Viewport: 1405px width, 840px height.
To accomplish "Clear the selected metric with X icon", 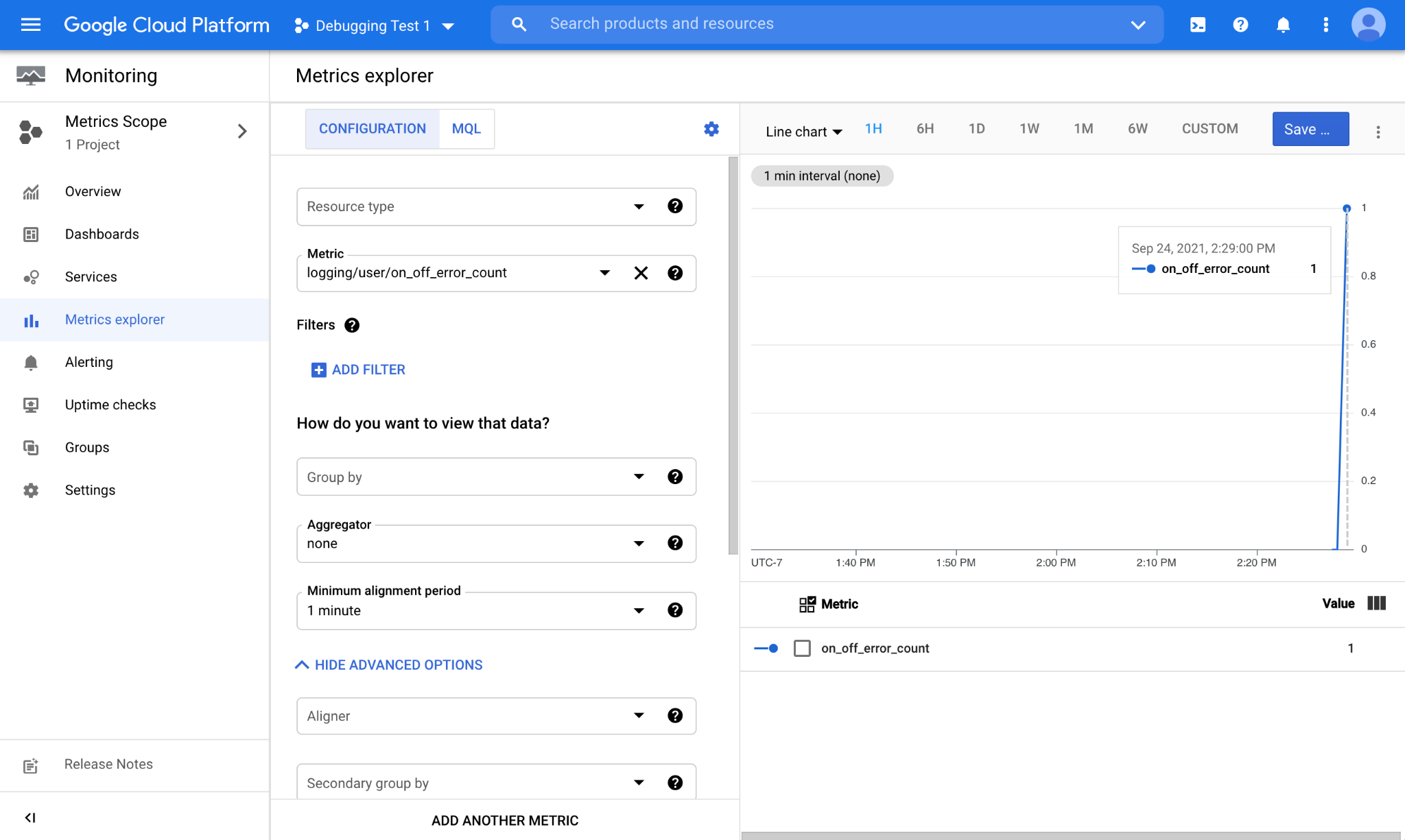I will coord(641,273).
